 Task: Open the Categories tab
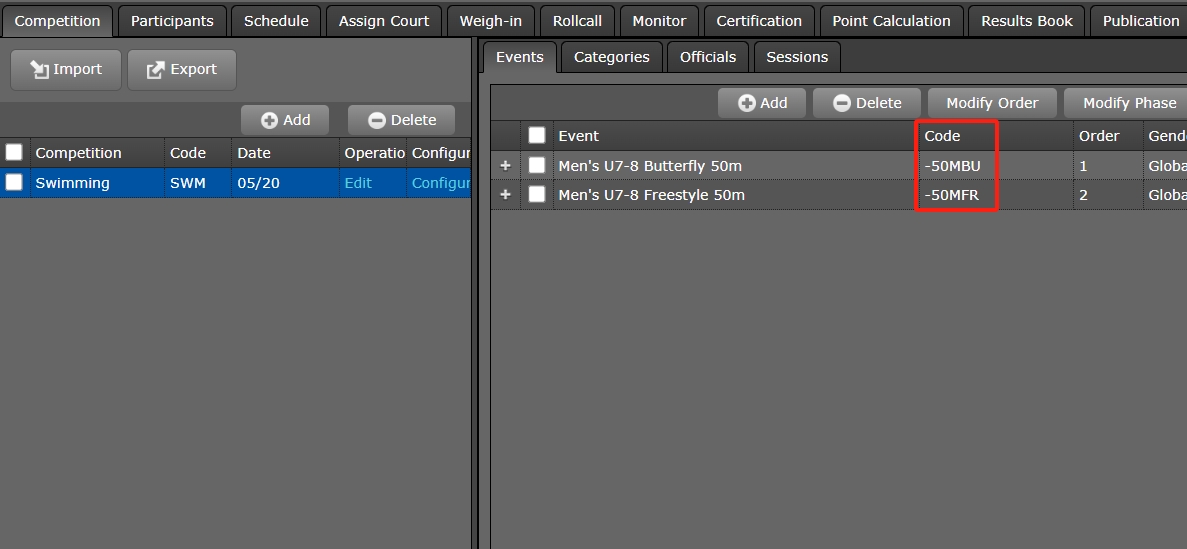click(x=611, y=57)
